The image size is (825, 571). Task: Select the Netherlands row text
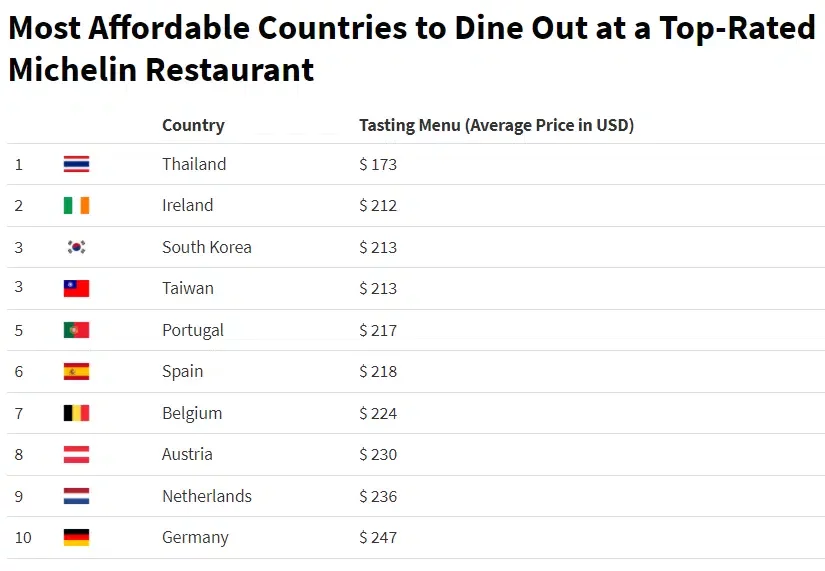coord(207,496)
